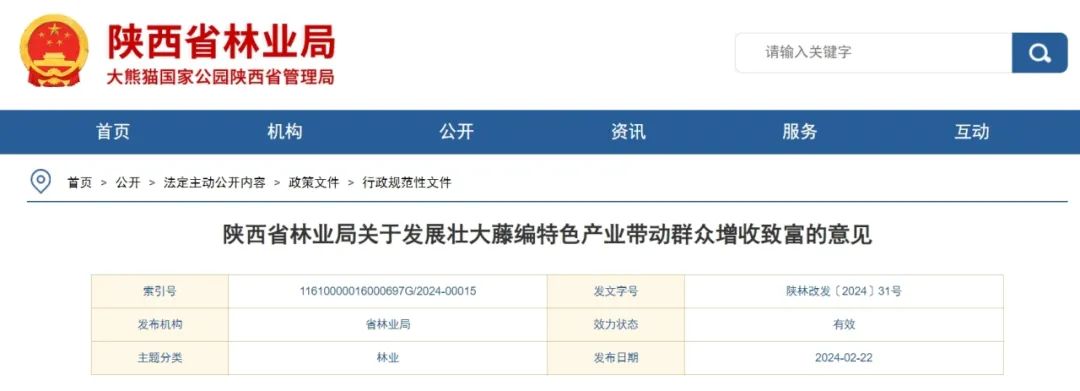Click the 陕西省林业局 site title
The image size is (1080, 391).
tap(221, 41)
